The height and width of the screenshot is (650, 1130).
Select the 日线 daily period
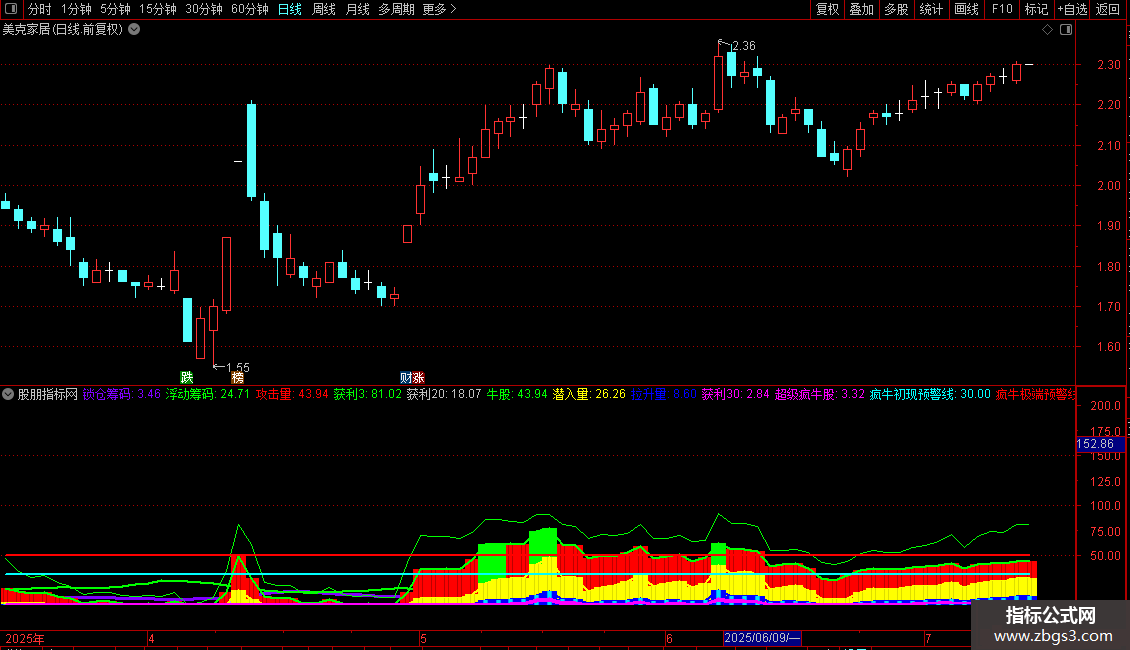pyautogui.click(x=290, y=9)
